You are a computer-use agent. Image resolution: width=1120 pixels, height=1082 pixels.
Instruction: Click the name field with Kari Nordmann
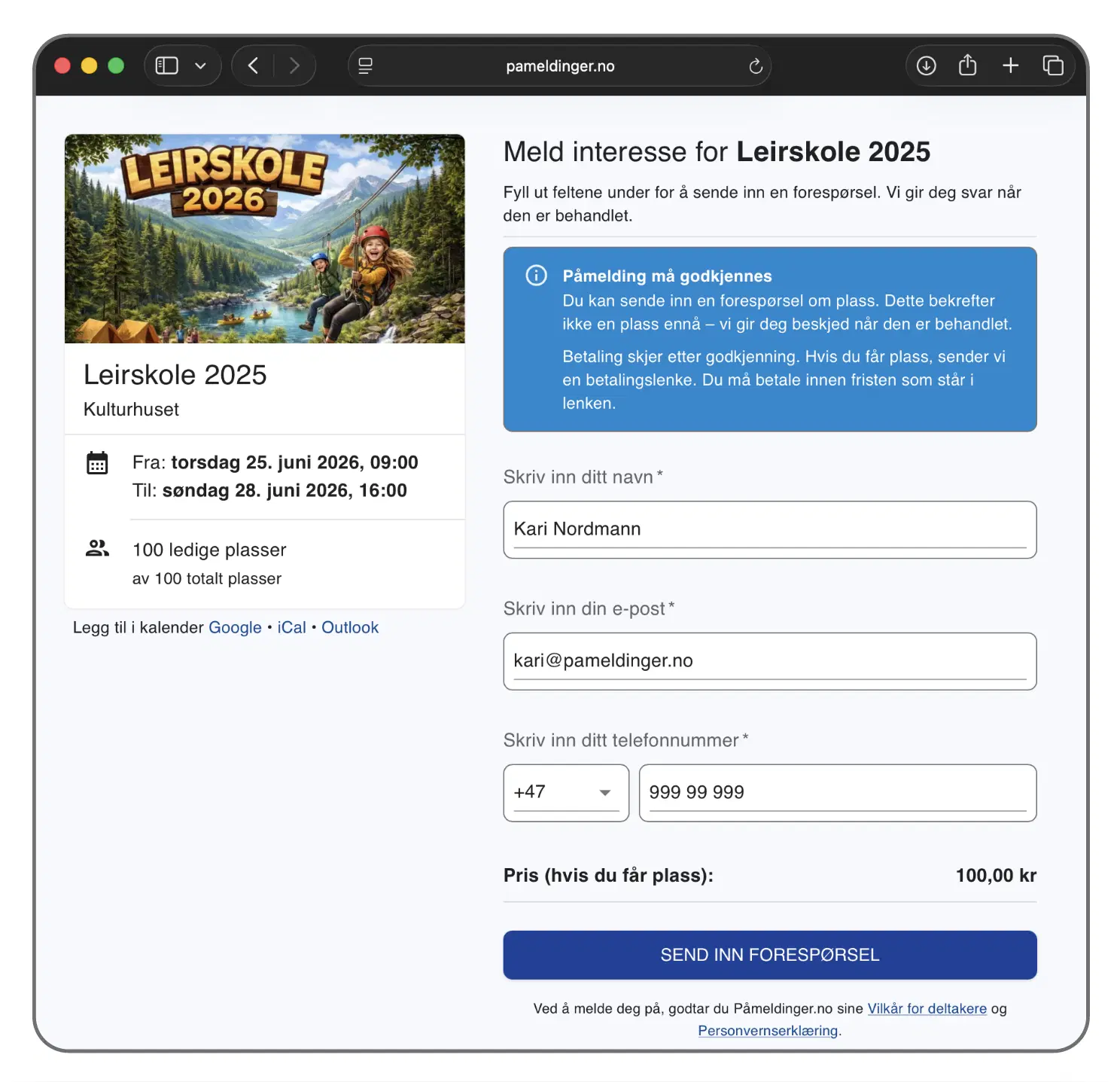[769, 529]
